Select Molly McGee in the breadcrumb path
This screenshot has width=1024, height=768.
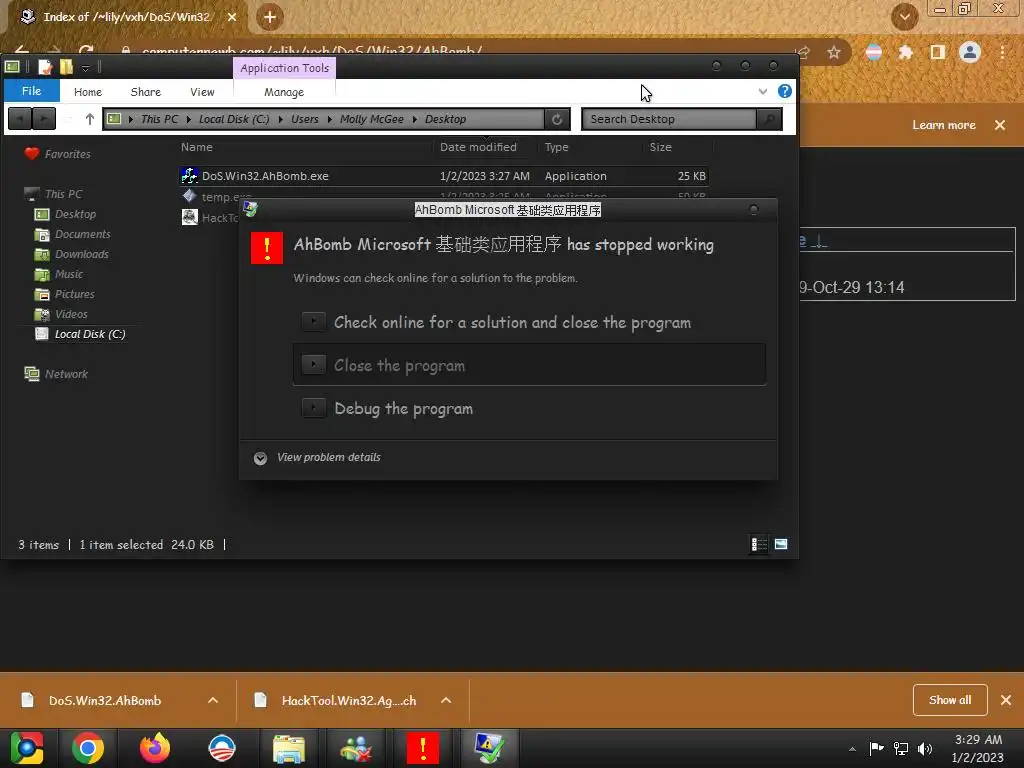[372, 119]
